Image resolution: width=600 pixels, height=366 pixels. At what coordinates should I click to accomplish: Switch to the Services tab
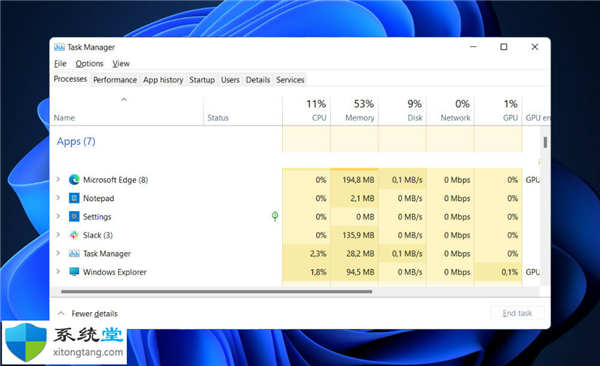pos(290,80)
